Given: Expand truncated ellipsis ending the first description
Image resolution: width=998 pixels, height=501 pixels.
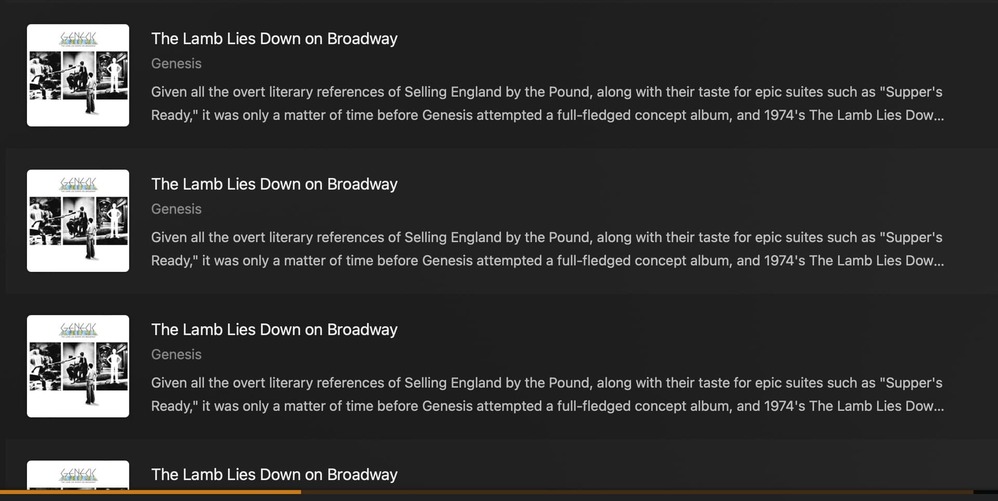Looking at the screenshot, I should (937, 115).
